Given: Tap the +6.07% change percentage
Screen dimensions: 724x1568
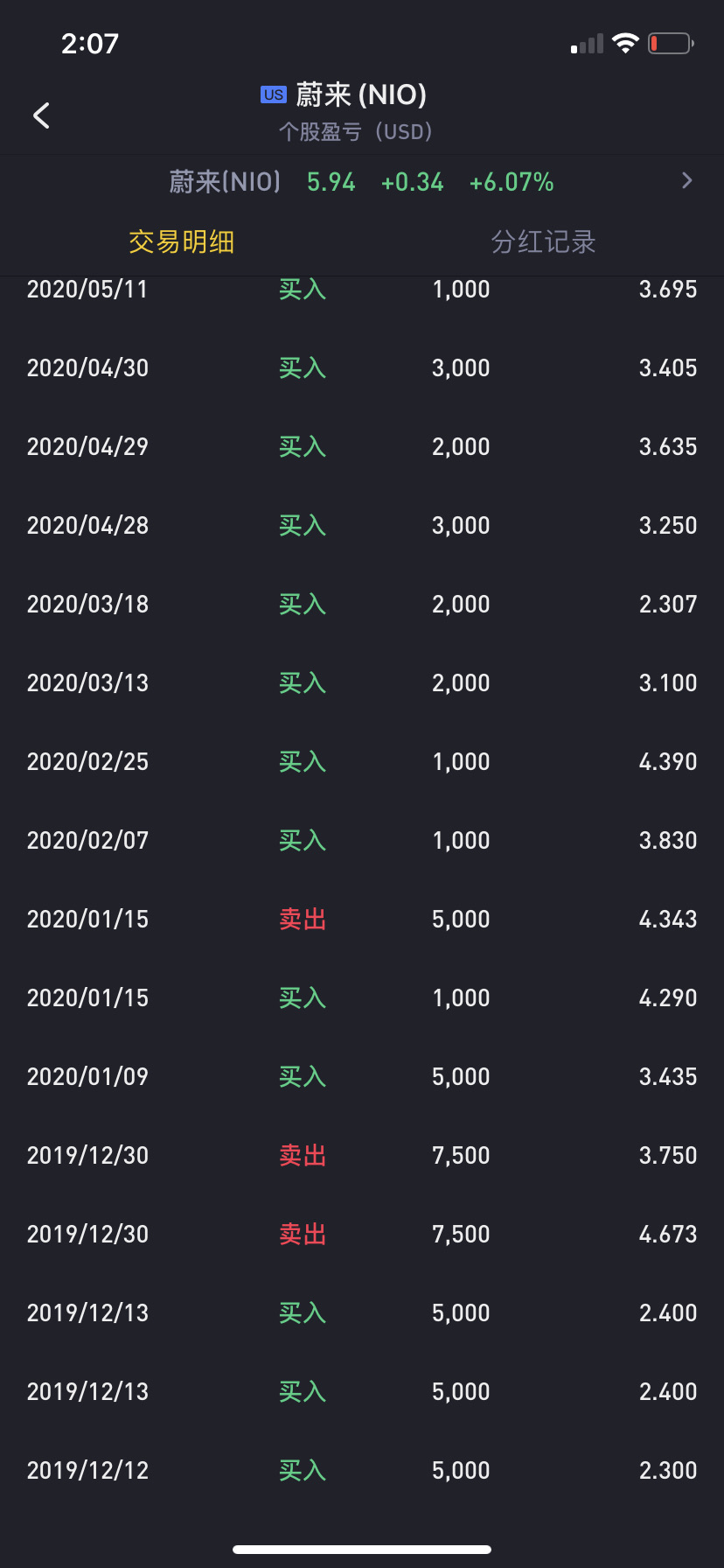Looking at the screenshot, I should click(x=512, y=182).
